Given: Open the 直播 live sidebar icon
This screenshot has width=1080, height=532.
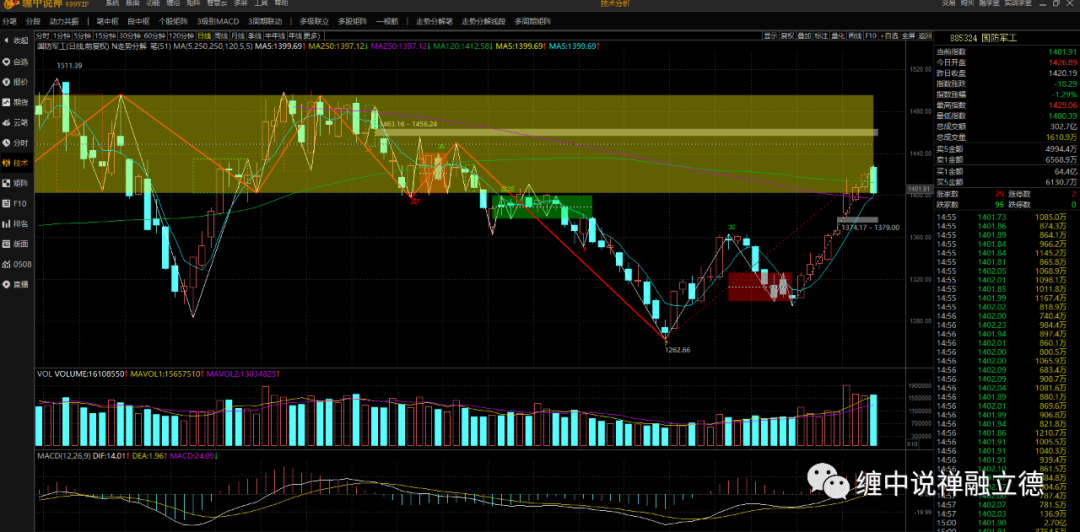Looking at the screenshot, I should 16,285.
